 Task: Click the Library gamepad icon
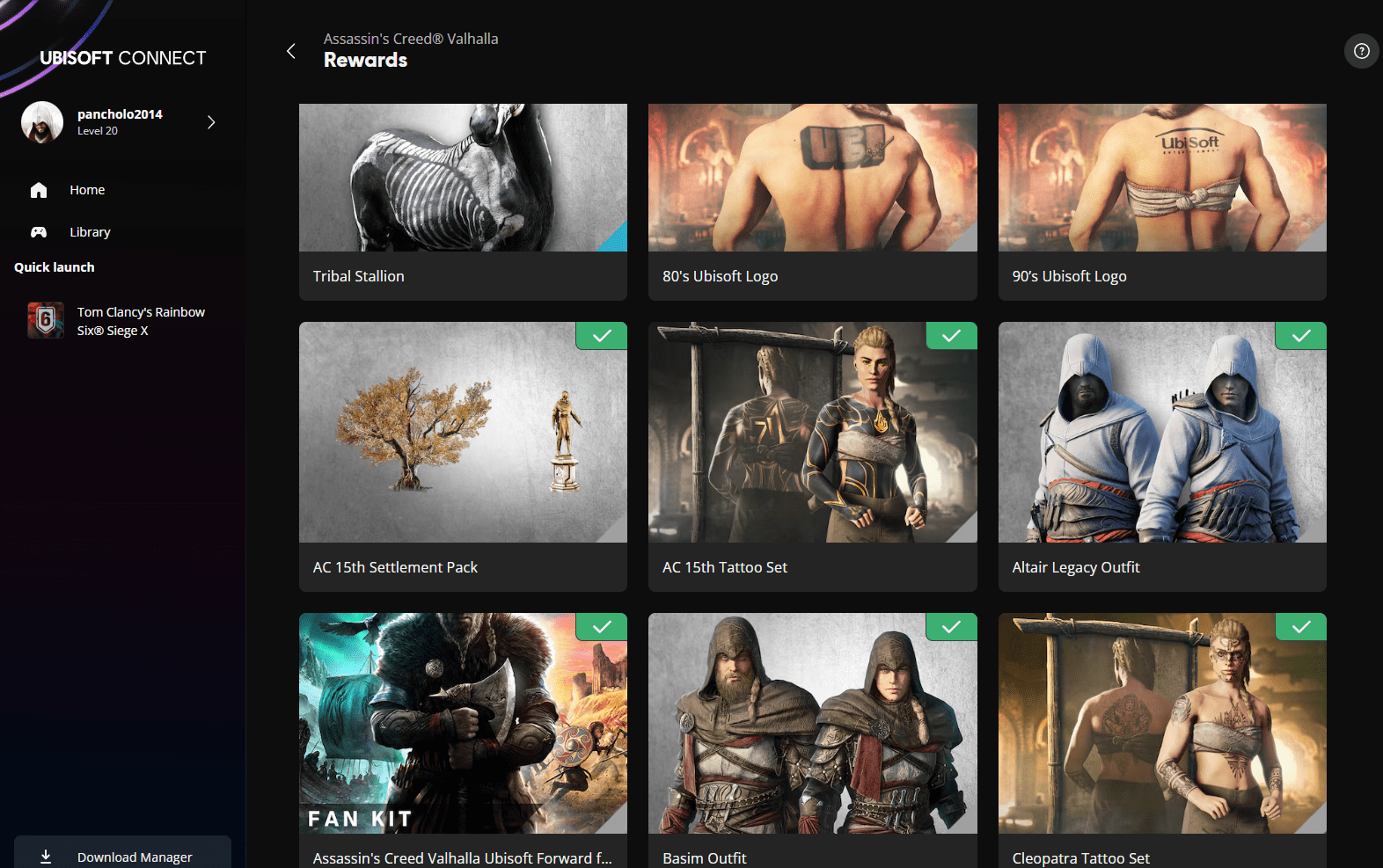click(x=39, y=232)
